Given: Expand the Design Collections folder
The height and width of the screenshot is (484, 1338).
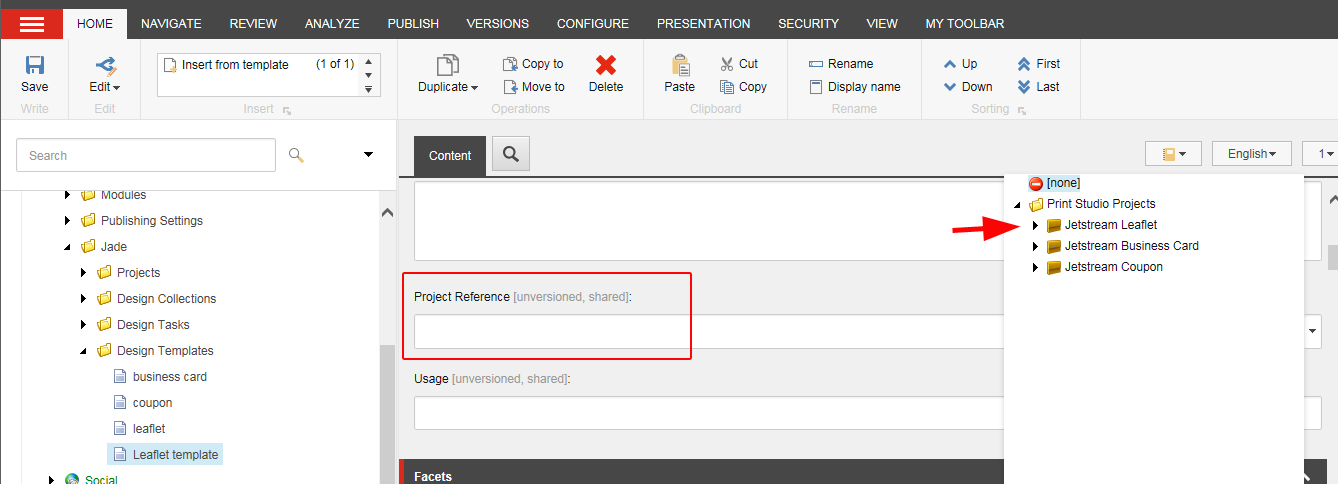Looking at the screenshot, I should coord(84,299).
